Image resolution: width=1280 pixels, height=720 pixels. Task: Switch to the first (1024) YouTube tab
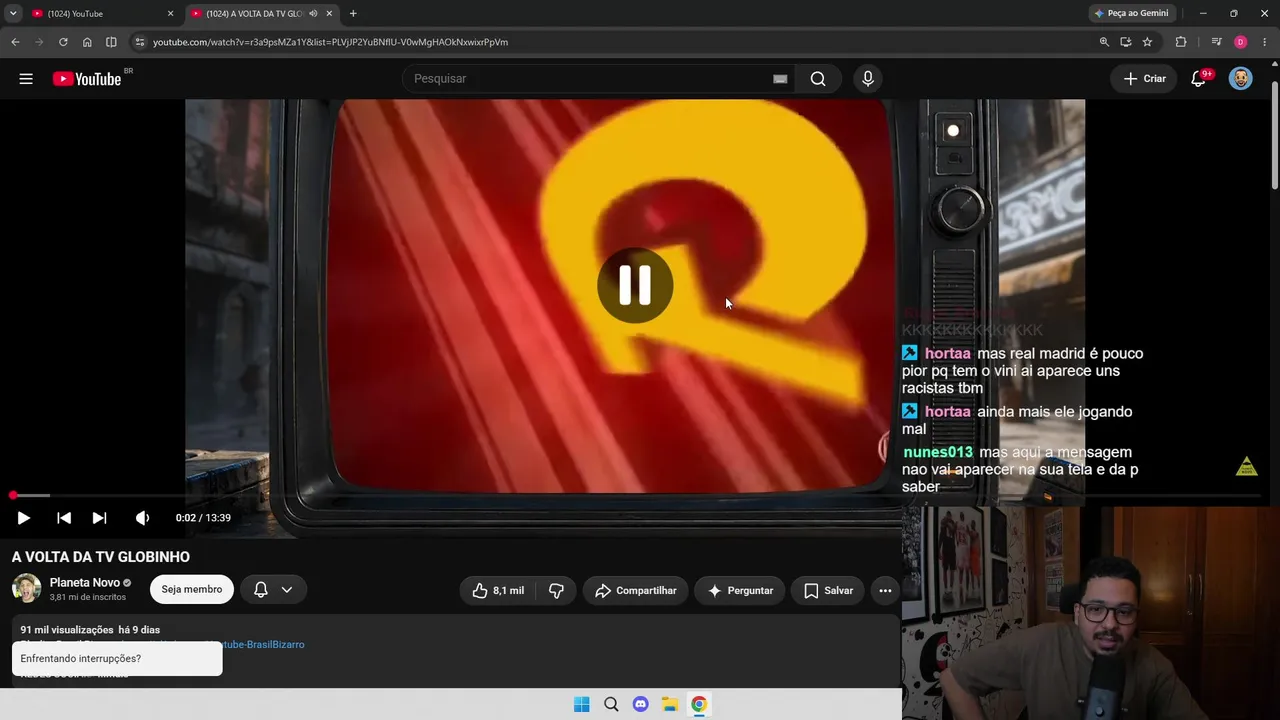100,14
